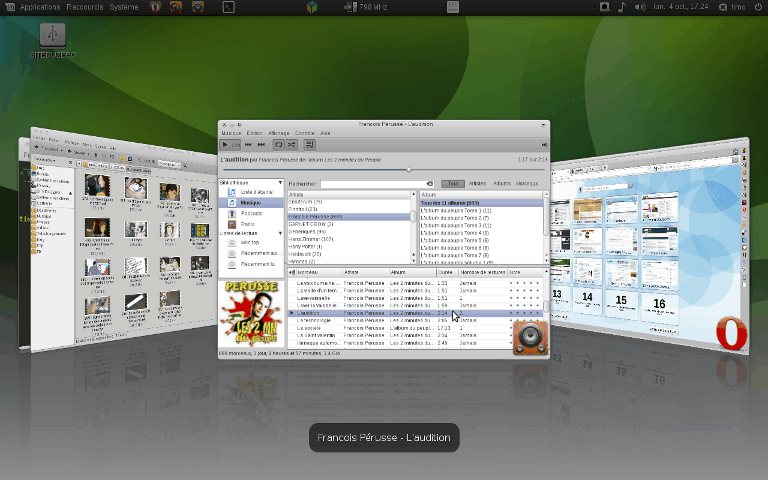The width and height of the screenshot is (768, 480).
Task: Click the Play button in Rhythmbox toolbar
Action: pyautogui.click(x=230, y=144)
